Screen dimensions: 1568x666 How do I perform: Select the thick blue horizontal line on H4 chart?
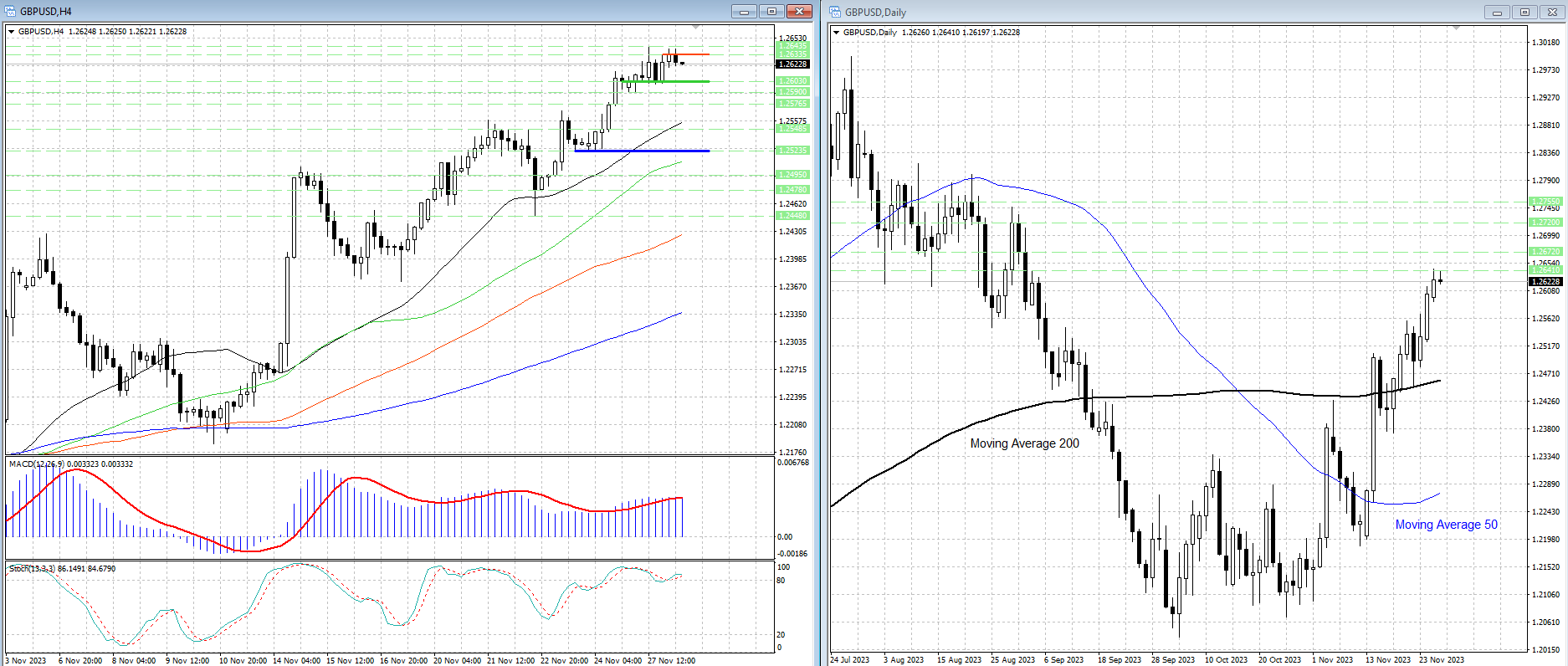[x=643, y=151]
